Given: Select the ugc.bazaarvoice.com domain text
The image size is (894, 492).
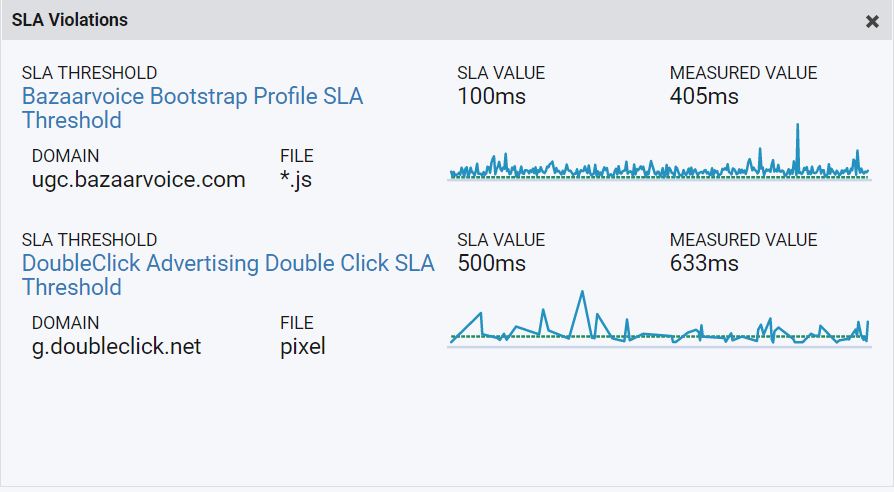Looking at the screenshot, I should (x=139, y=180).
